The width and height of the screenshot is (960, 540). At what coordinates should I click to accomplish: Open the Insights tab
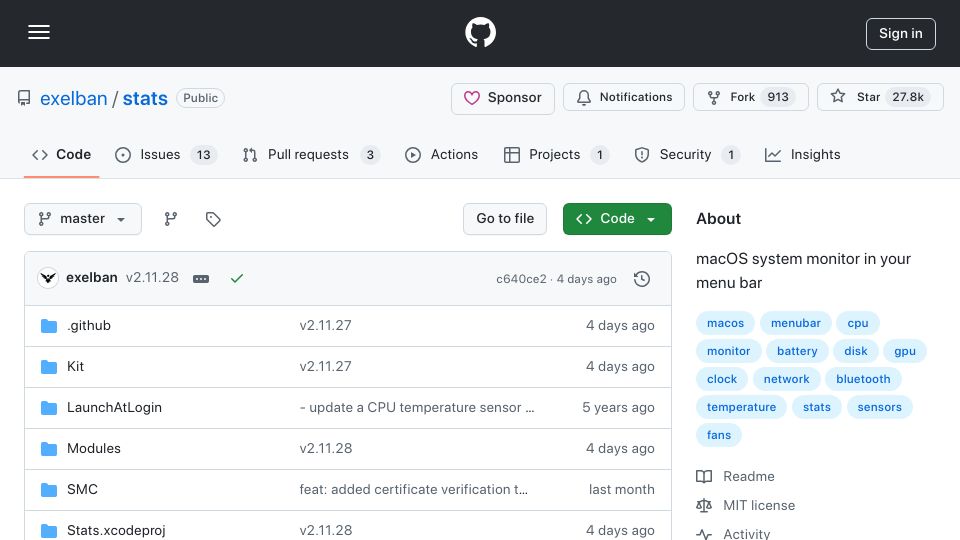pyautogui.click(x=803, y=155)
